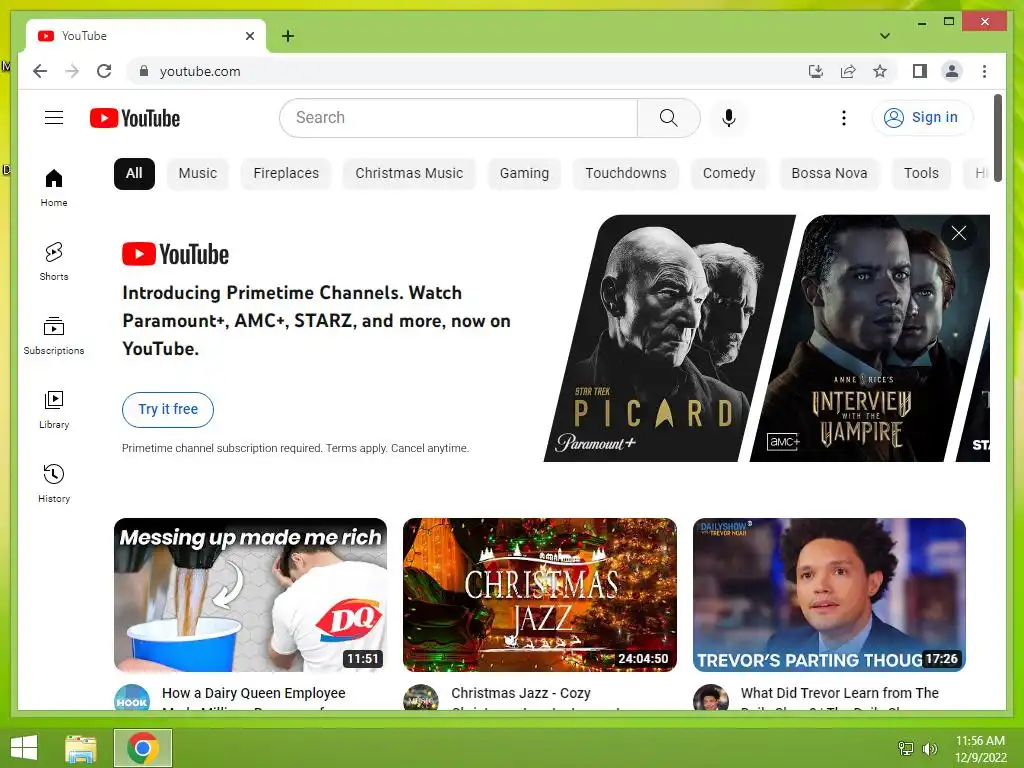Click the YouTube logo in the header

135,118
